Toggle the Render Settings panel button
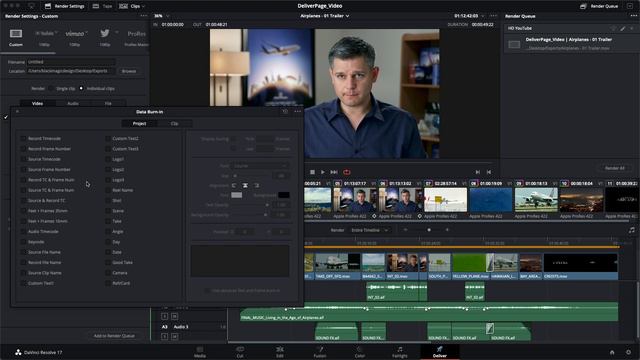Screen dimensions: 640x360 pos(65,6)
